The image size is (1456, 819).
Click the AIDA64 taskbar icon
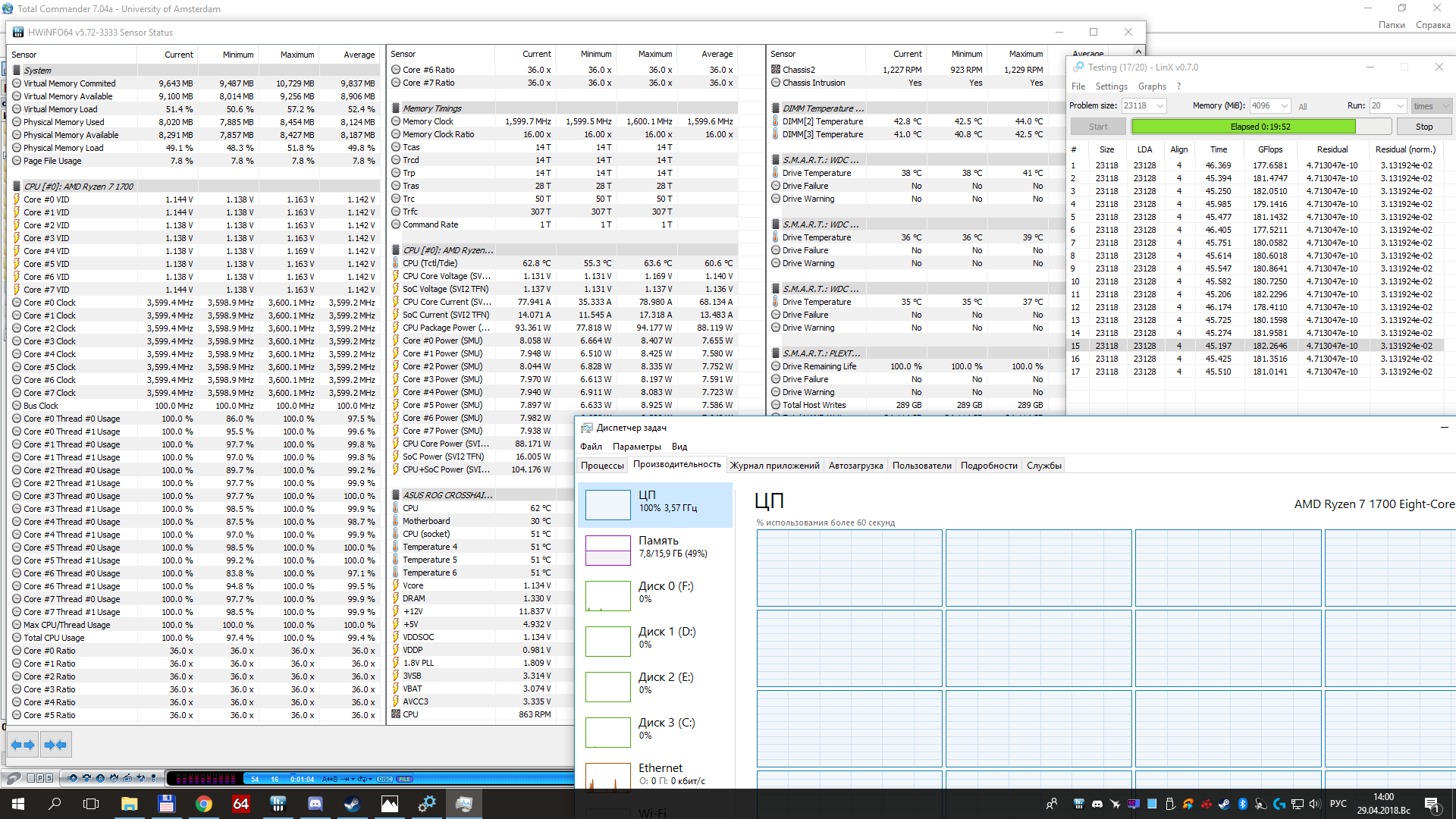(x=241, y=804)
